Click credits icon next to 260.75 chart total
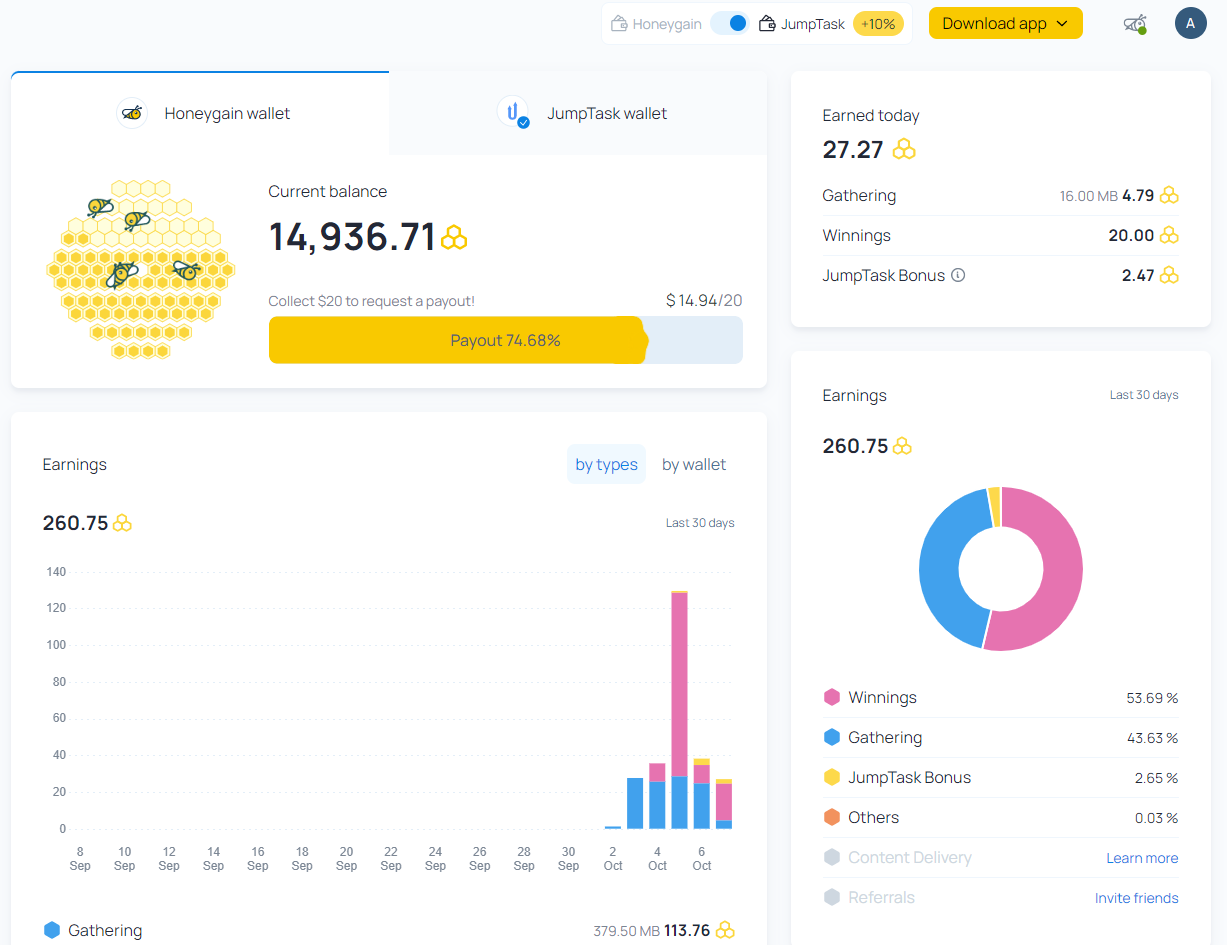 pyautogui.click(x=123, y=523)
